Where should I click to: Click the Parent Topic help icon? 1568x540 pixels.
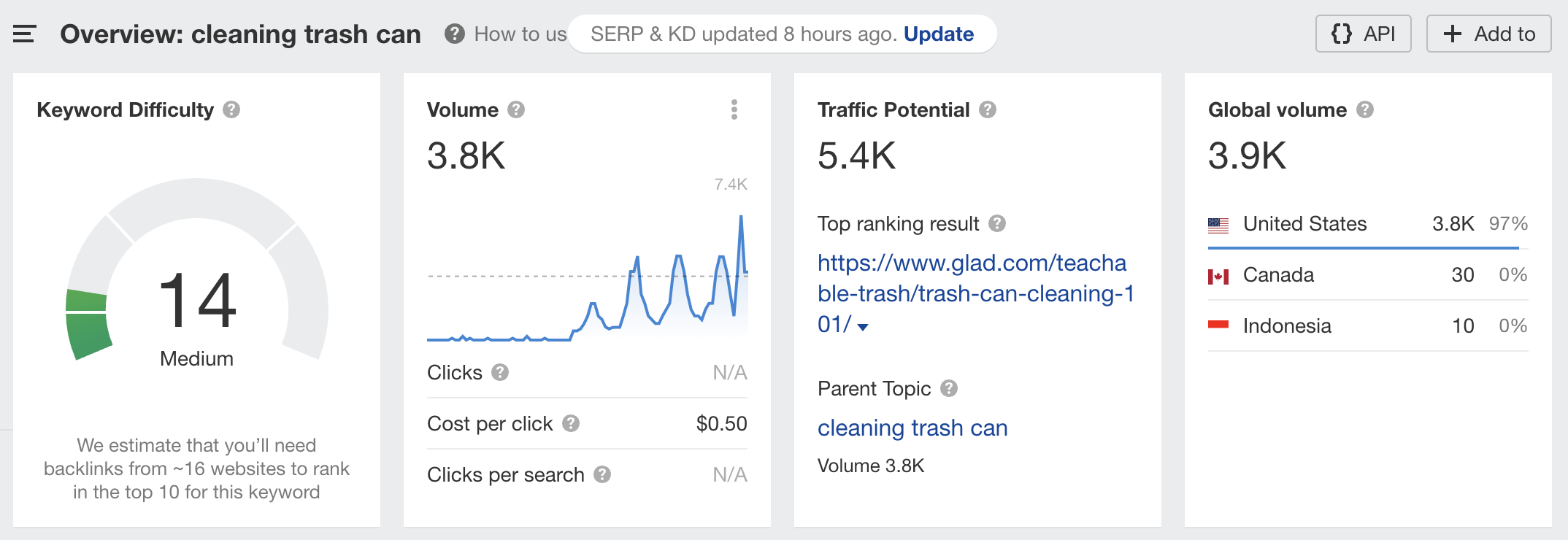tap(950, 389)
